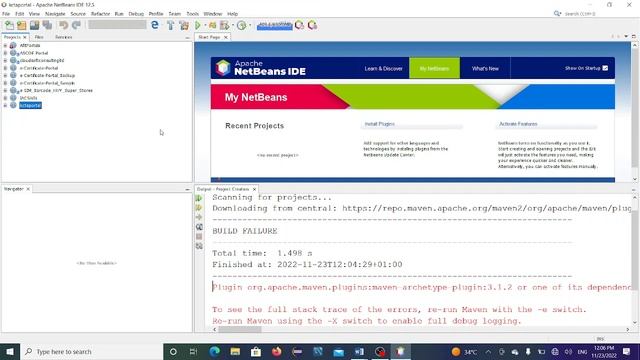The image size is (640, 360).
Task: Click the bottom icon in Output sidebar
Action: (199, 246)
